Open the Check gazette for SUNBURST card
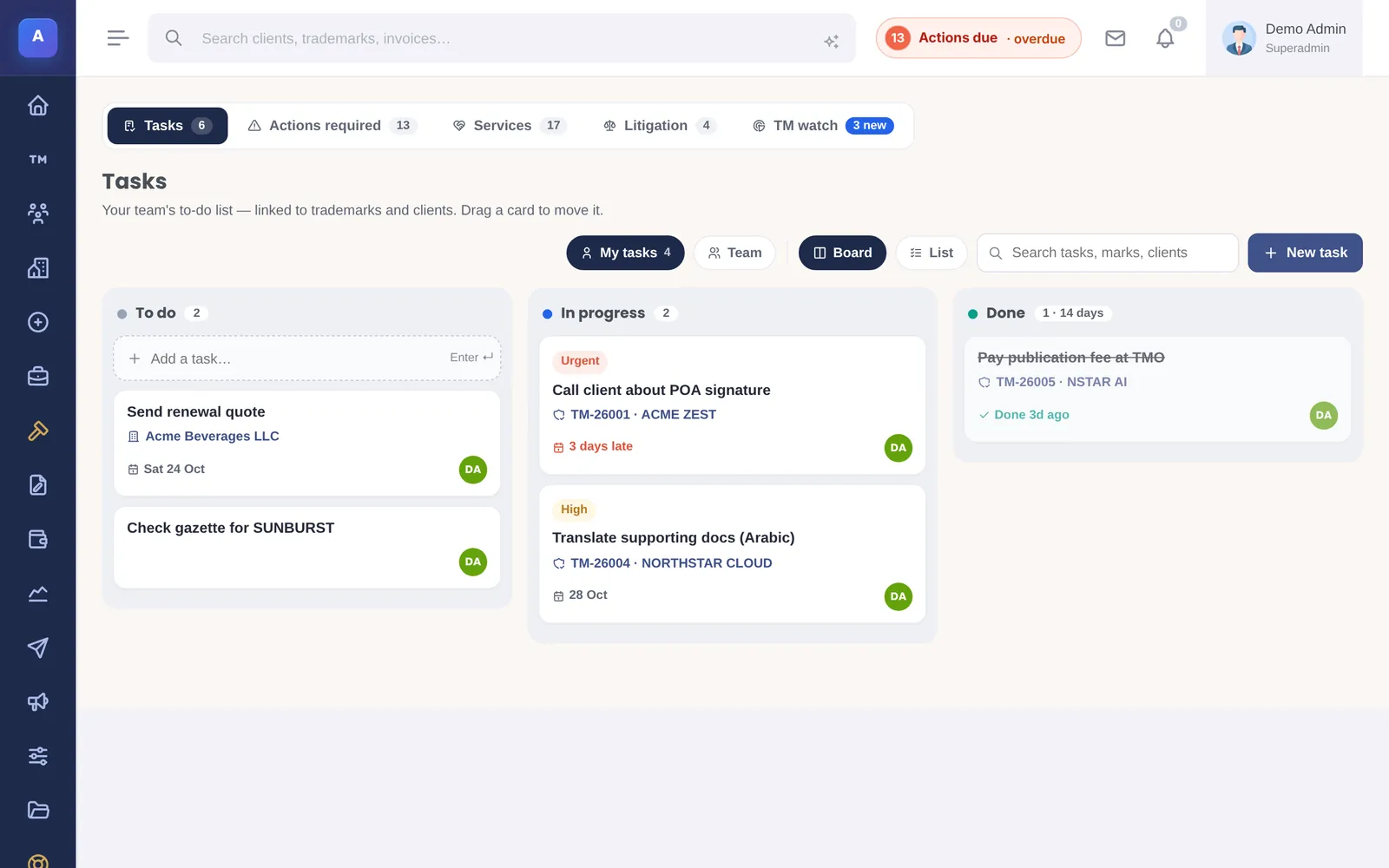 307,548
